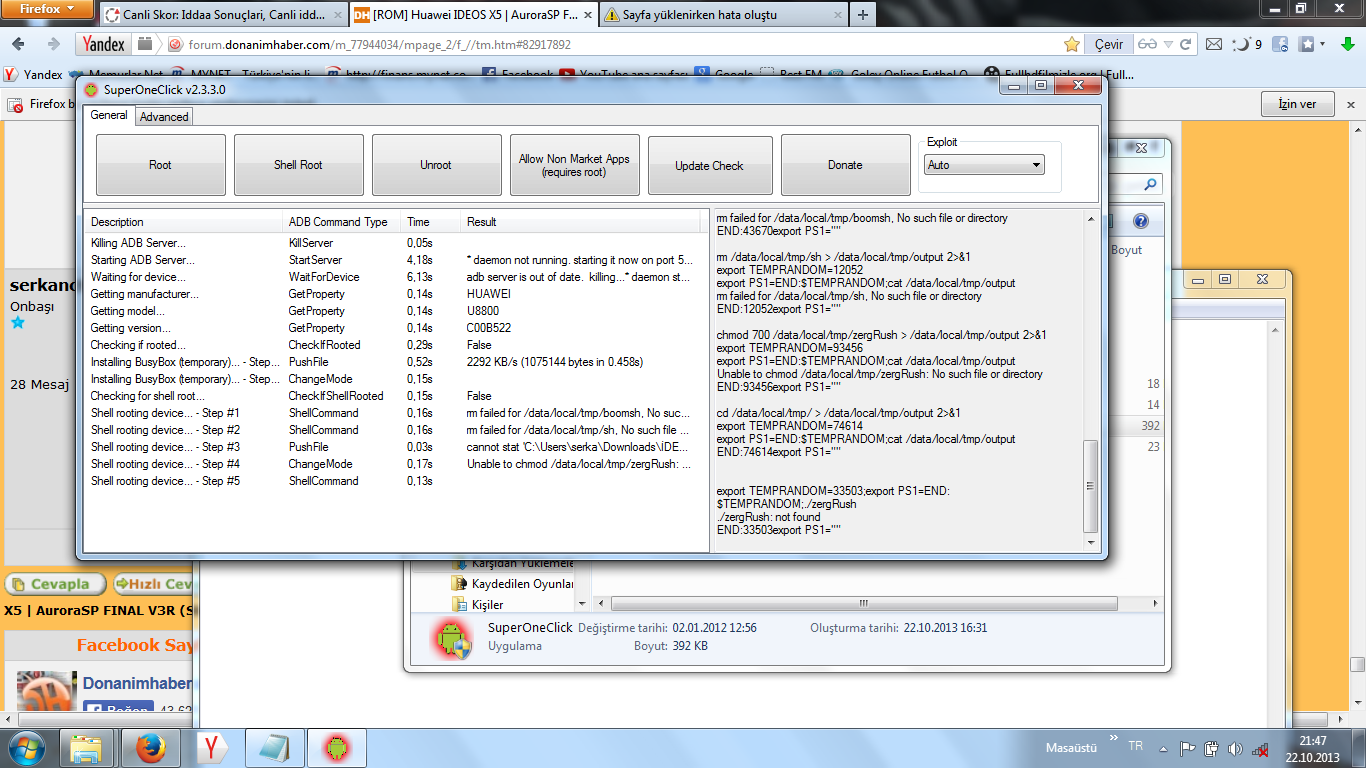1366x768 pixels.
Task: Open Windows Explorer from the taskbar
Action: coord(87,748)
